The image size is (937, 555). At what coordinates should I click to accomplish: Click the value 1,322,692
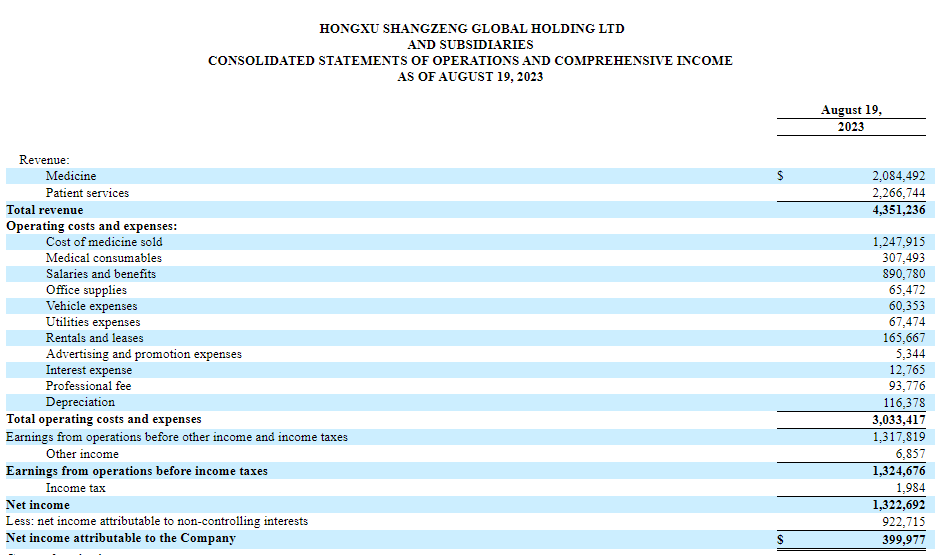tap(898, 505)
